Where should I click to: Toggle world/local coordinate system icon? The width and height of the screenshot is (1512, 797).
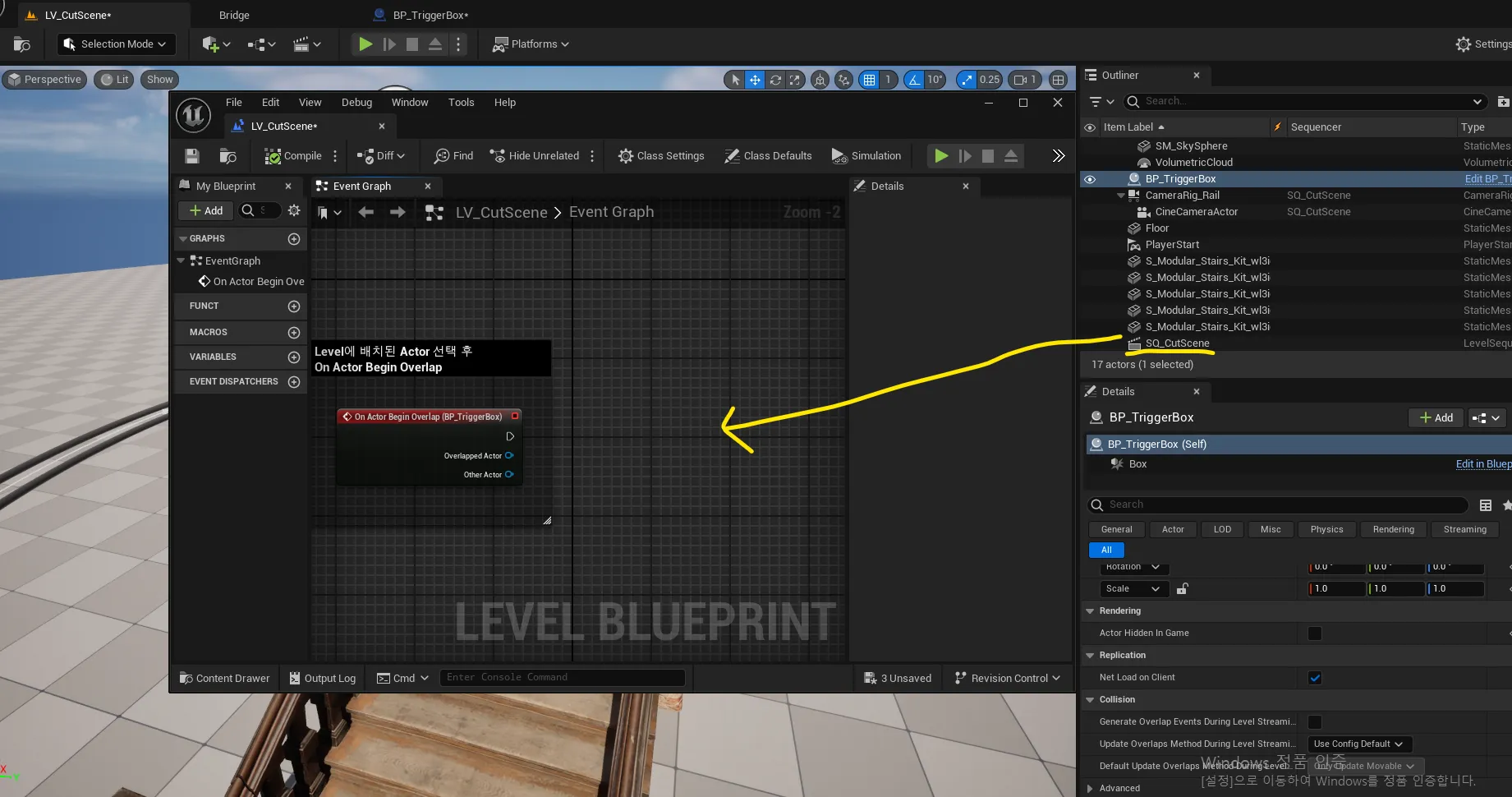coord(820,80)
